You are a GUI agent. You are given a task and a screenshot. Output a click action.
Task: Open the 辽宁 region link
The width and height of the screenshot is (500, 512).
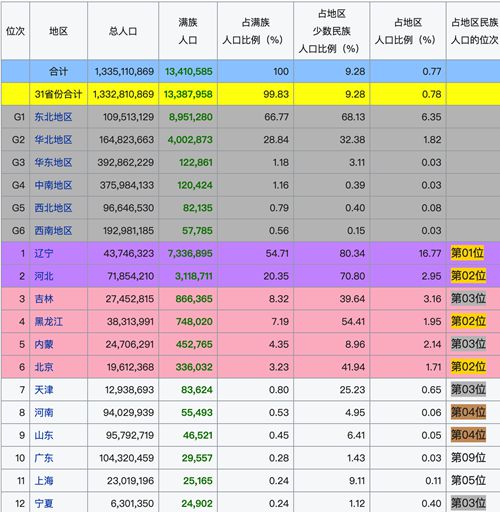click(44, 253)
